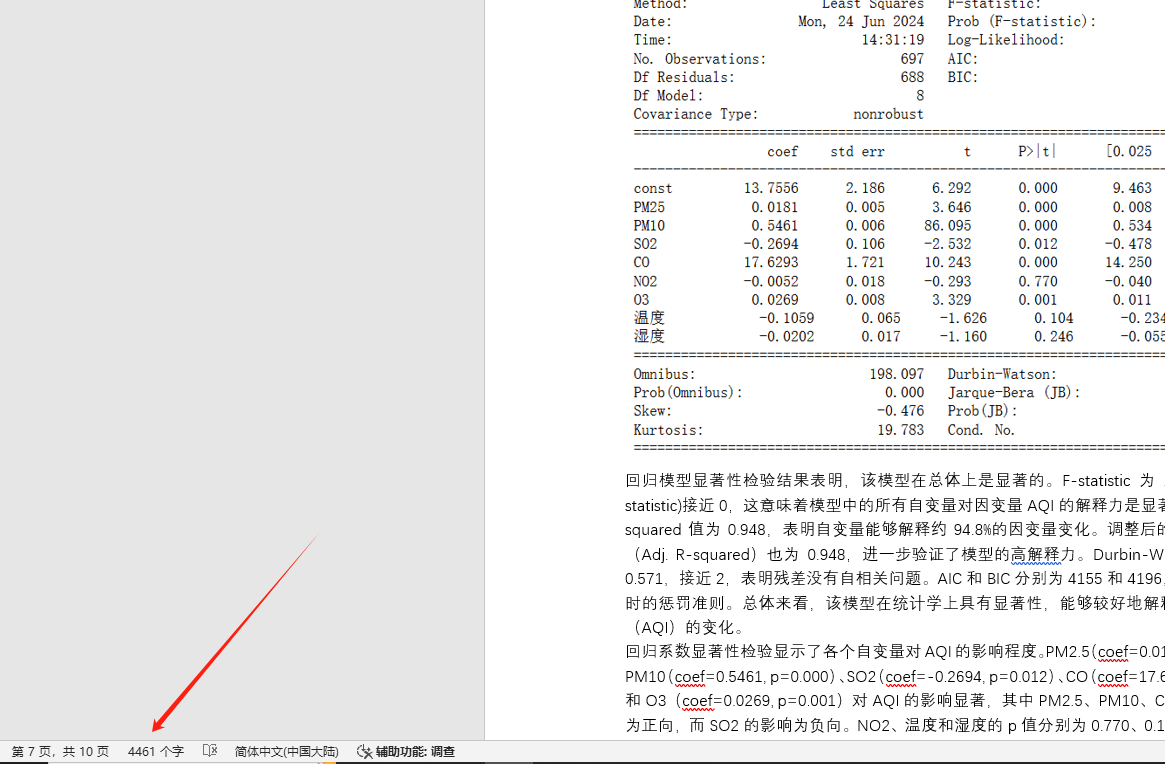Click the 'BIC:' label in the summary table
This screenshot has height=764, width=1165.
(962, 77)
